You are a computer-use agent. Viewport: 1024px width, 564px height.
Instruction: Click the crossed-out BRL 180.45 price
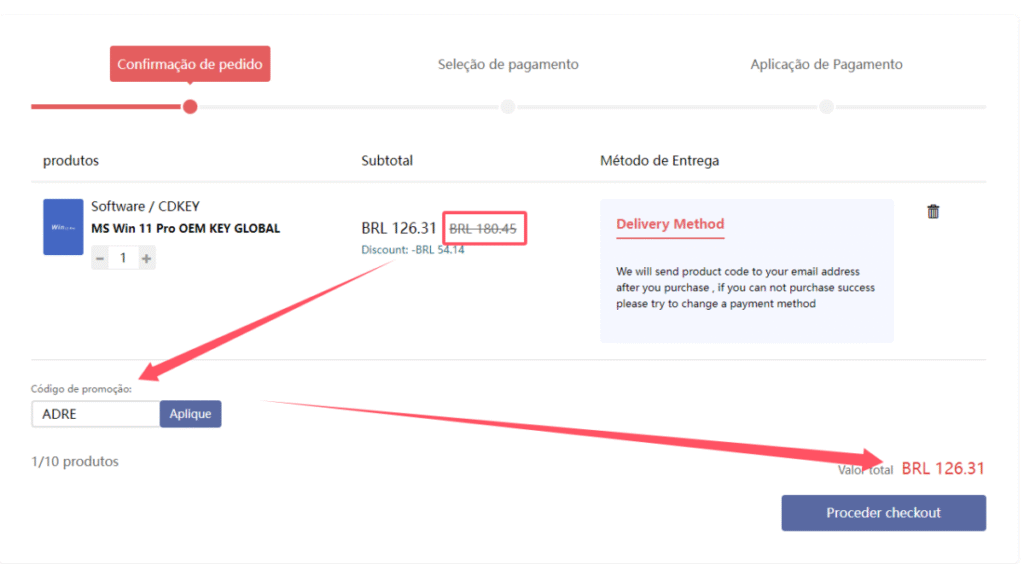pyautogui.click(x=483, y=229)
